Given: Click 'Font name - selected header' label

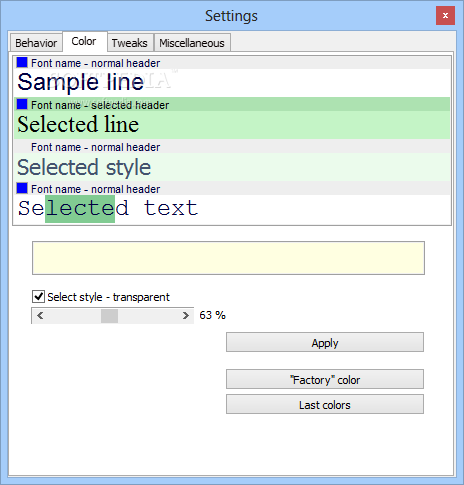Looking at the screenshot, I should pyautogui.click(x=100, y=105).
